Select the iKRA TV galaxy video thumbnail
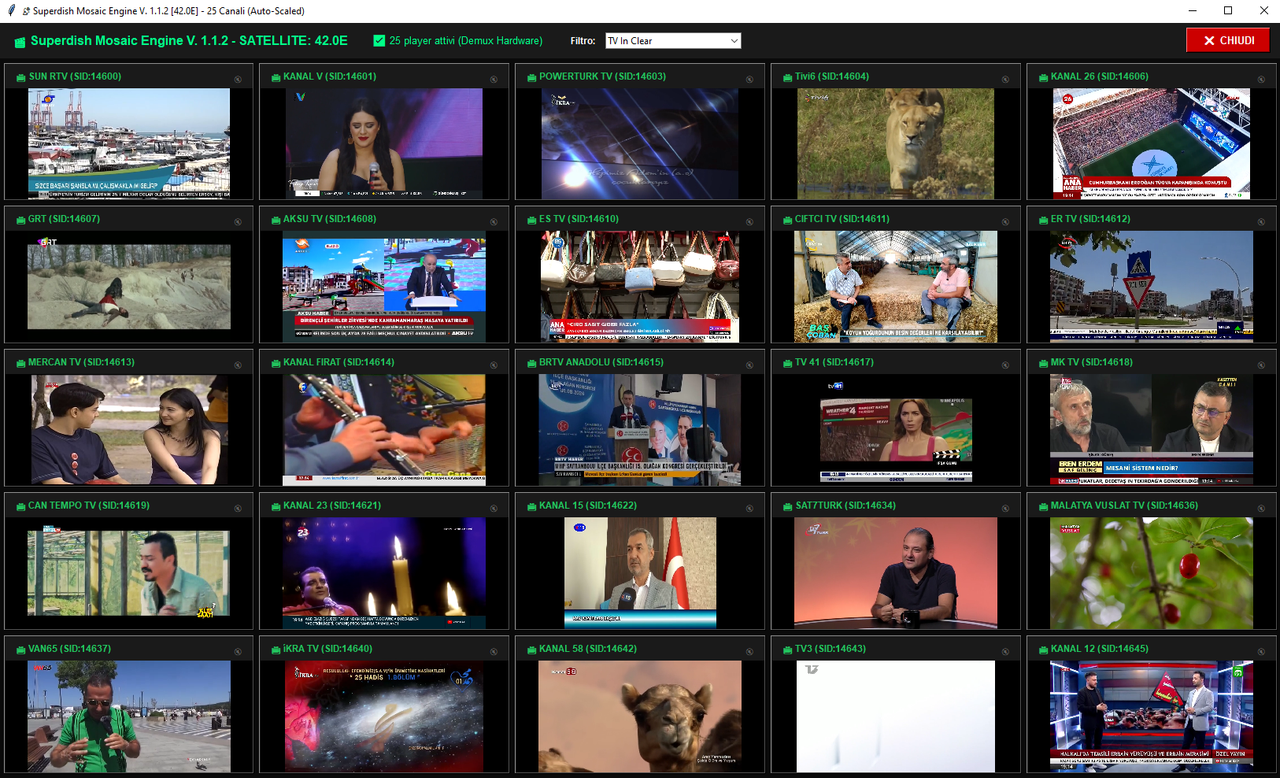This screenshot has height=778, width=1280. click(384, 716)
